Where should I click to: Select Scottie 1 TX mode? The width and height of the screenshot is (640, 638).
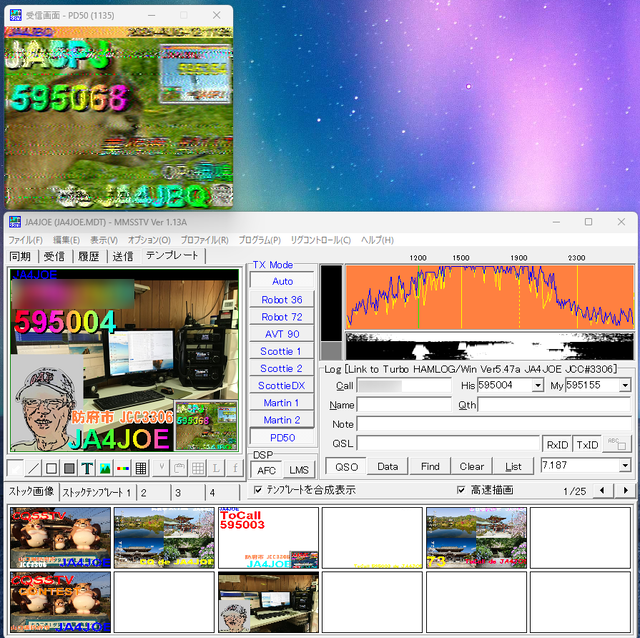coord(282,351)
